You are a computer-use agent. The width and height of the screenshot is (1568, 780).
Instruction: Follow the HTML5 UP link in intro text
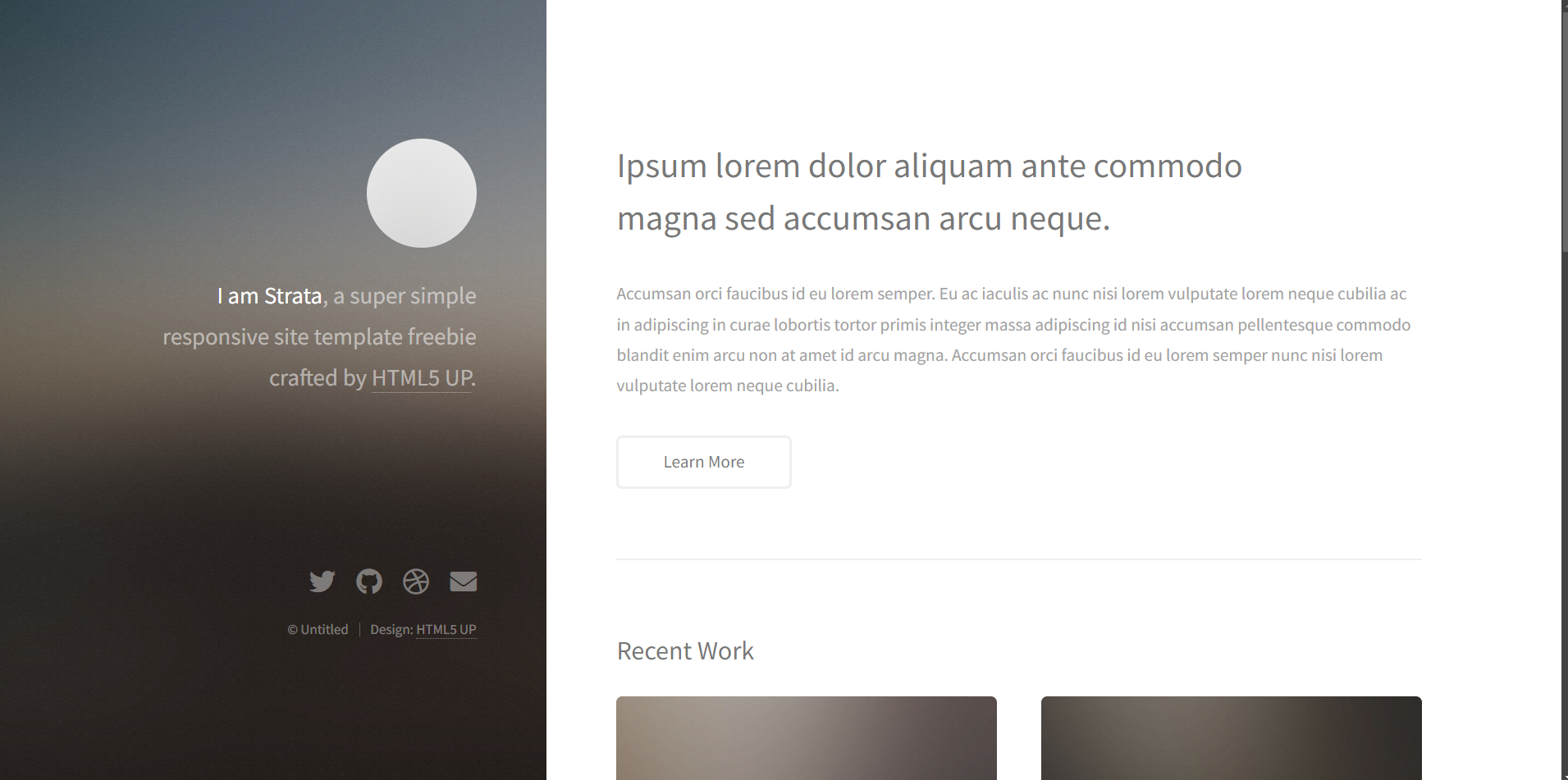[422, 378]
